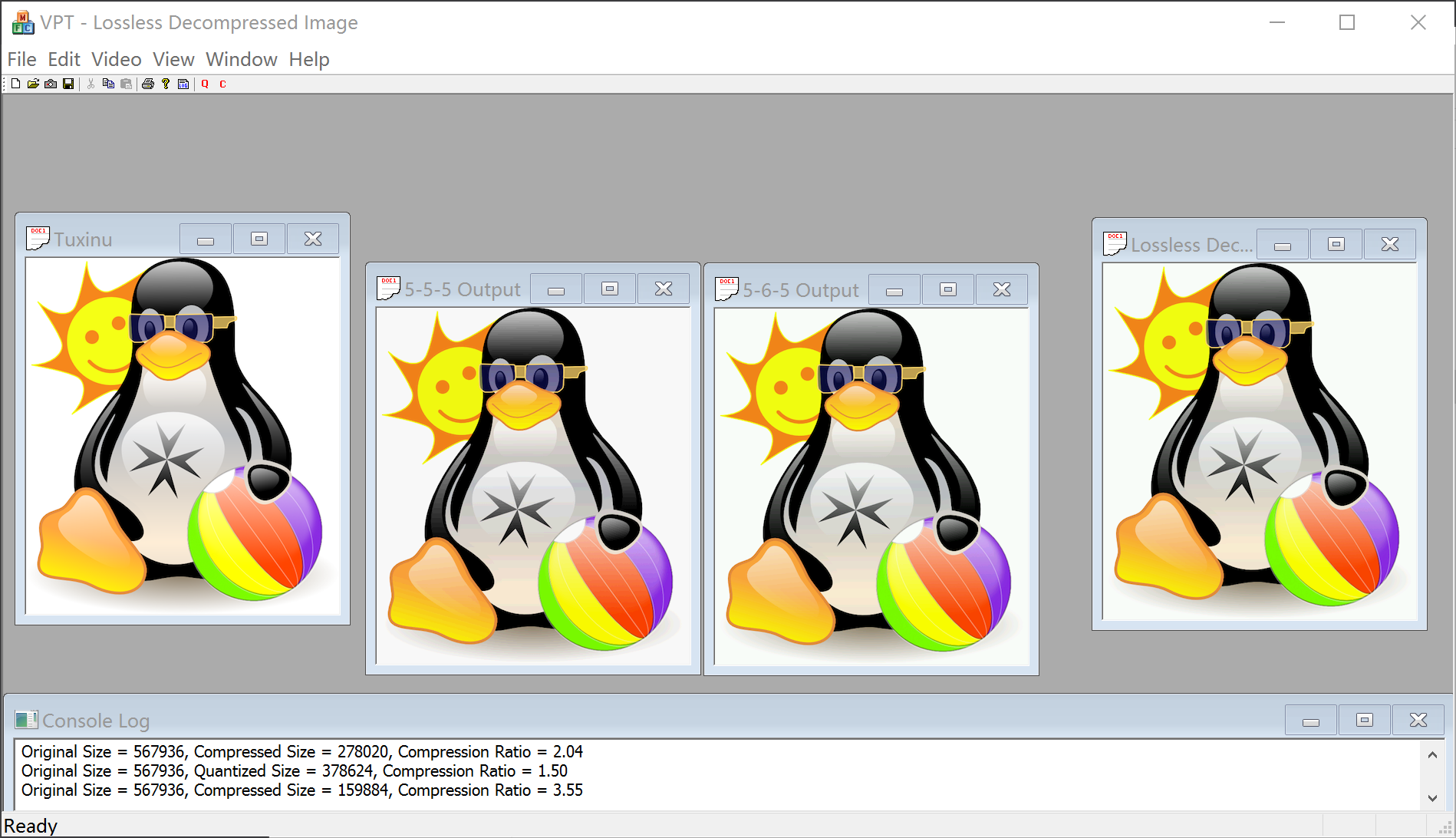Select the Lossless Decompressed penguin image
Screen dimensions: 1456x838
click(1260, 441)
